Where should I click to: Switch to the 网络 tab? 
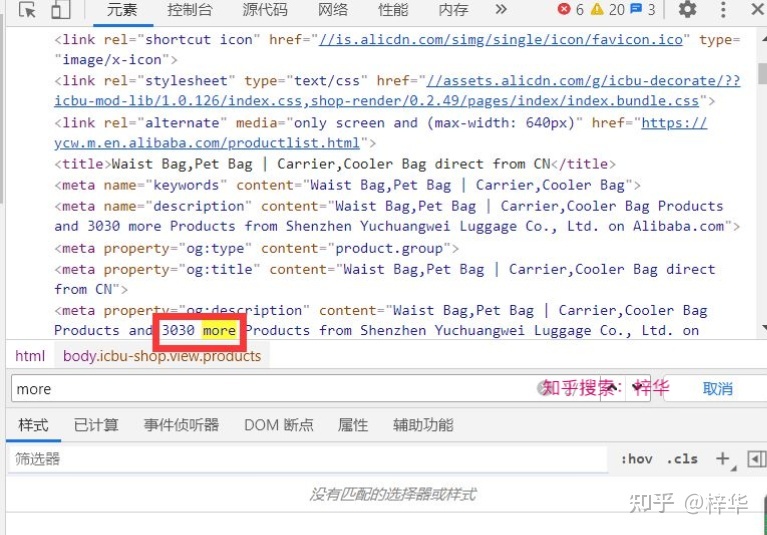click(333, 10)
